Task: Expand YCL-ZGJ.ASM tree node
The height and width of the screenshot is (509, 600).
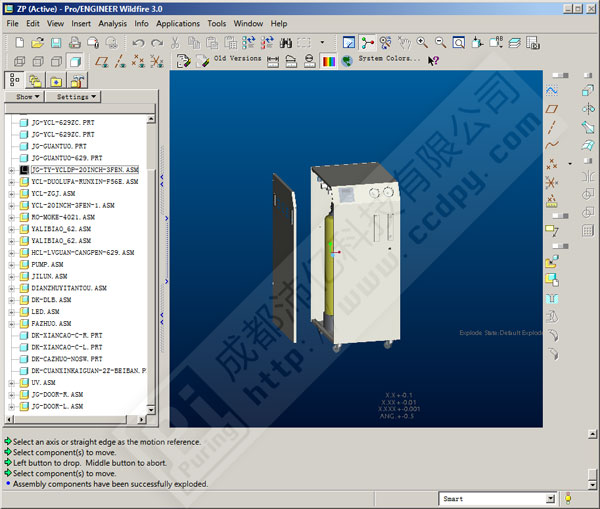Action: pos(11,194)
